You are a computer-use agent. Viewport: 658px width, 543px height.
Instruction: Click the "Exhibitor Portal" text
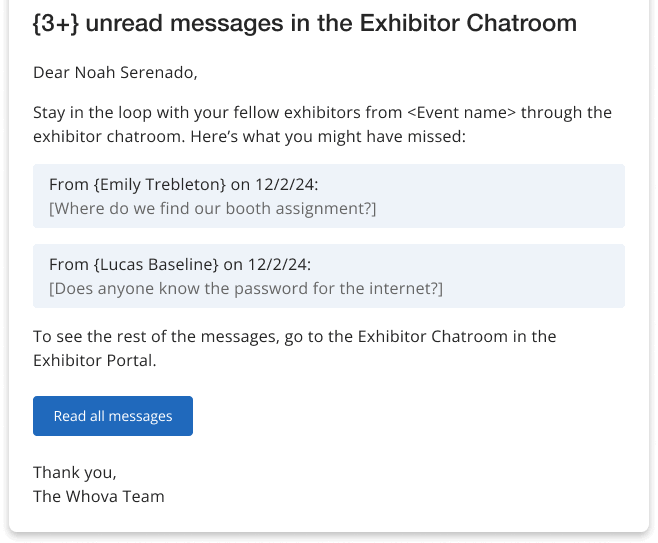tap(93, 359)
